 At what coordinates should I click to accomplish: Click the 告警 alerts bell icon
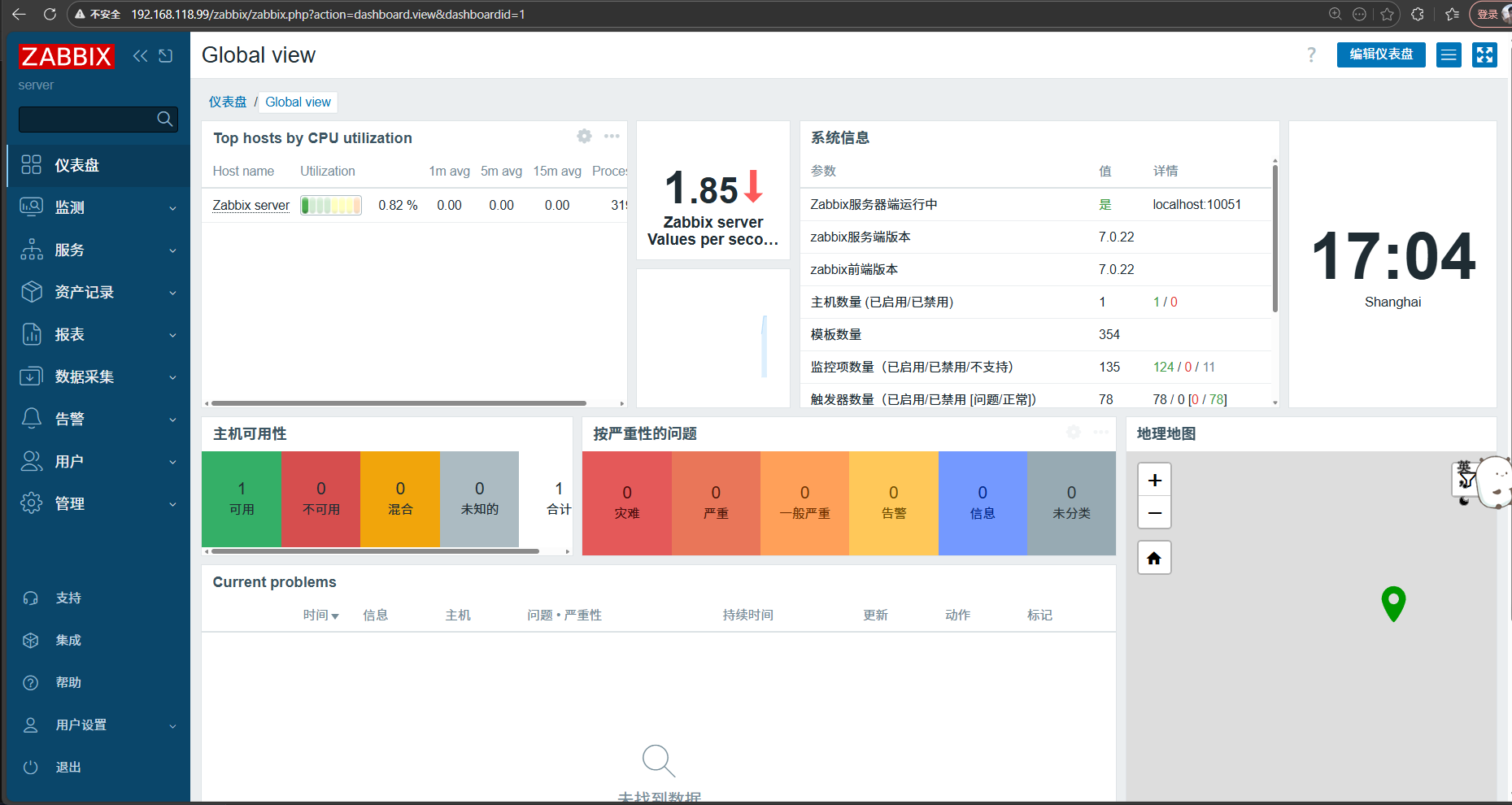coord(31,419)
